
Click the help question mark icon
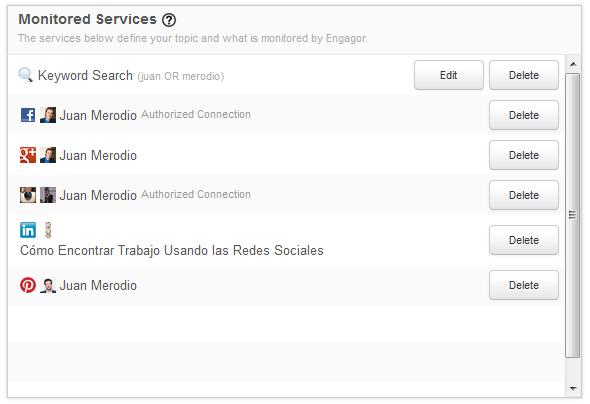point(169,20)
